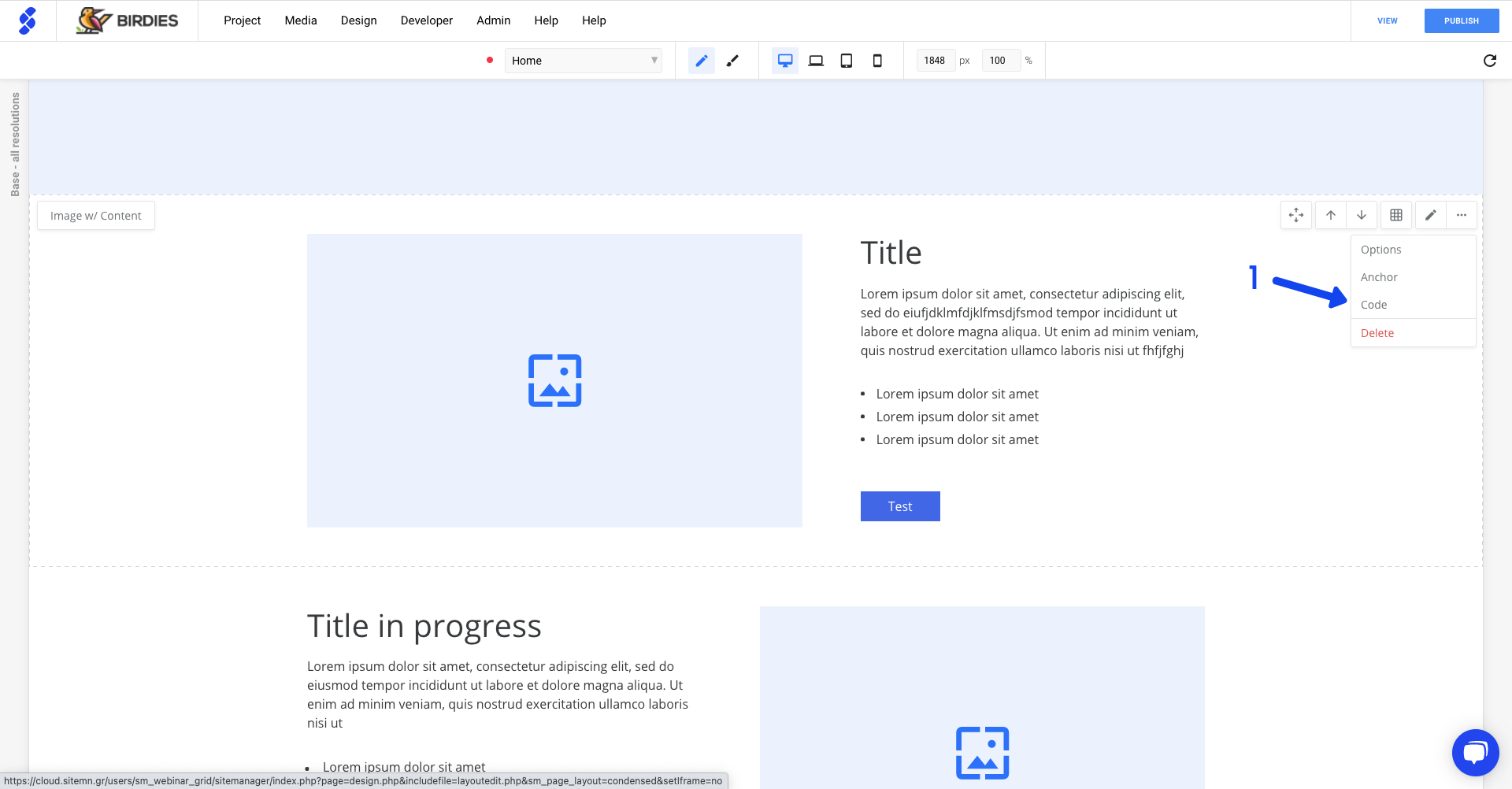This screenshot has width=1512, height=789.
Task: Switch to desktop monitor preview
Action: pyautogui.click(x=785, y=61)
